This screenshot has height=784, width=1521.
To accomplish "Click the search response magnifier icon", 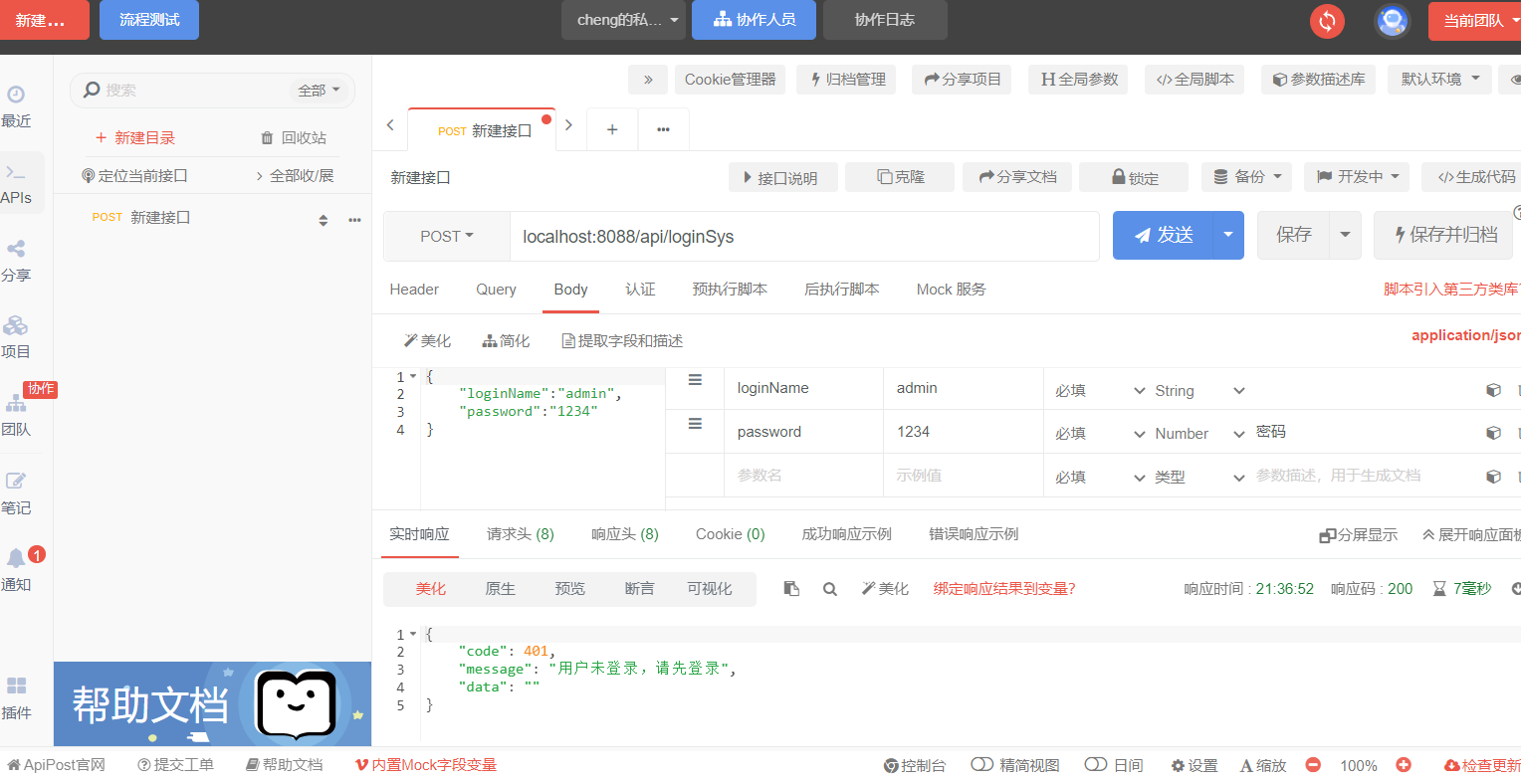I will click(829, 589).
